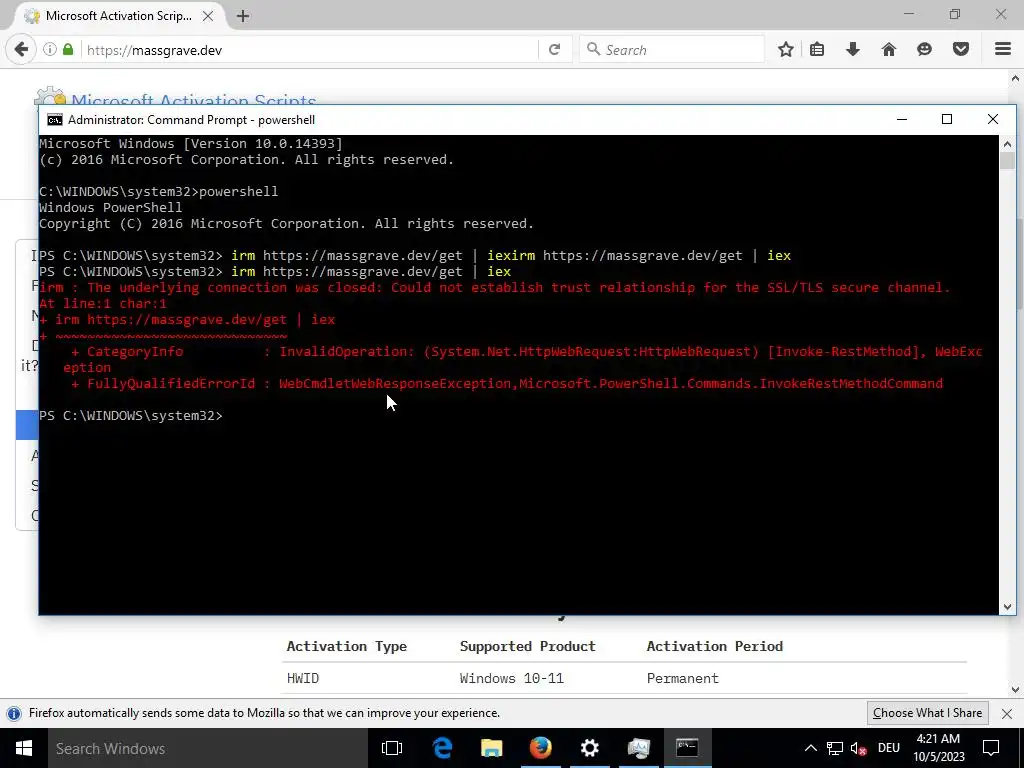The height and width of the screenshot is (768, 1024).
Task: Switch to Firefox taskbar icon
Action: pyautogui.click(x=540, y=748)
